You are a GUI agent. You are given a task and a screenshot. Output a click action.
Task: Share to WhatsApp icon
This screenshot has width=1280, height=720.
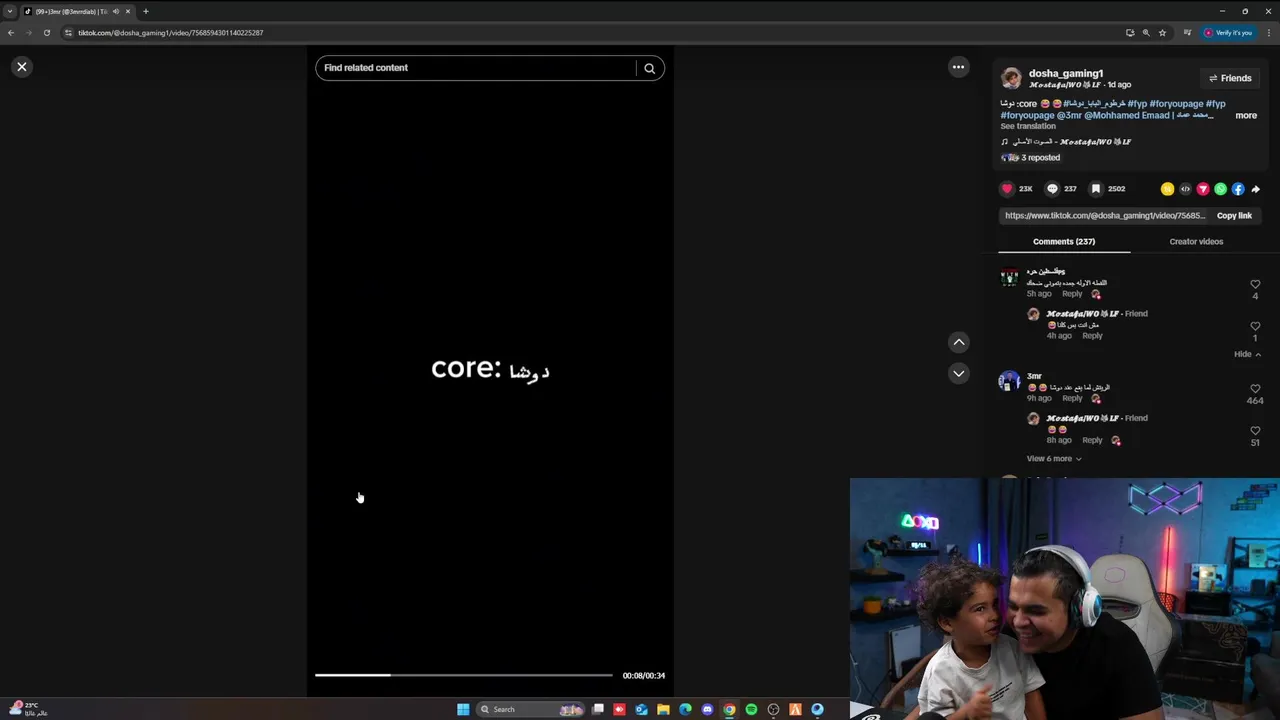click(x=1220, y=189)
